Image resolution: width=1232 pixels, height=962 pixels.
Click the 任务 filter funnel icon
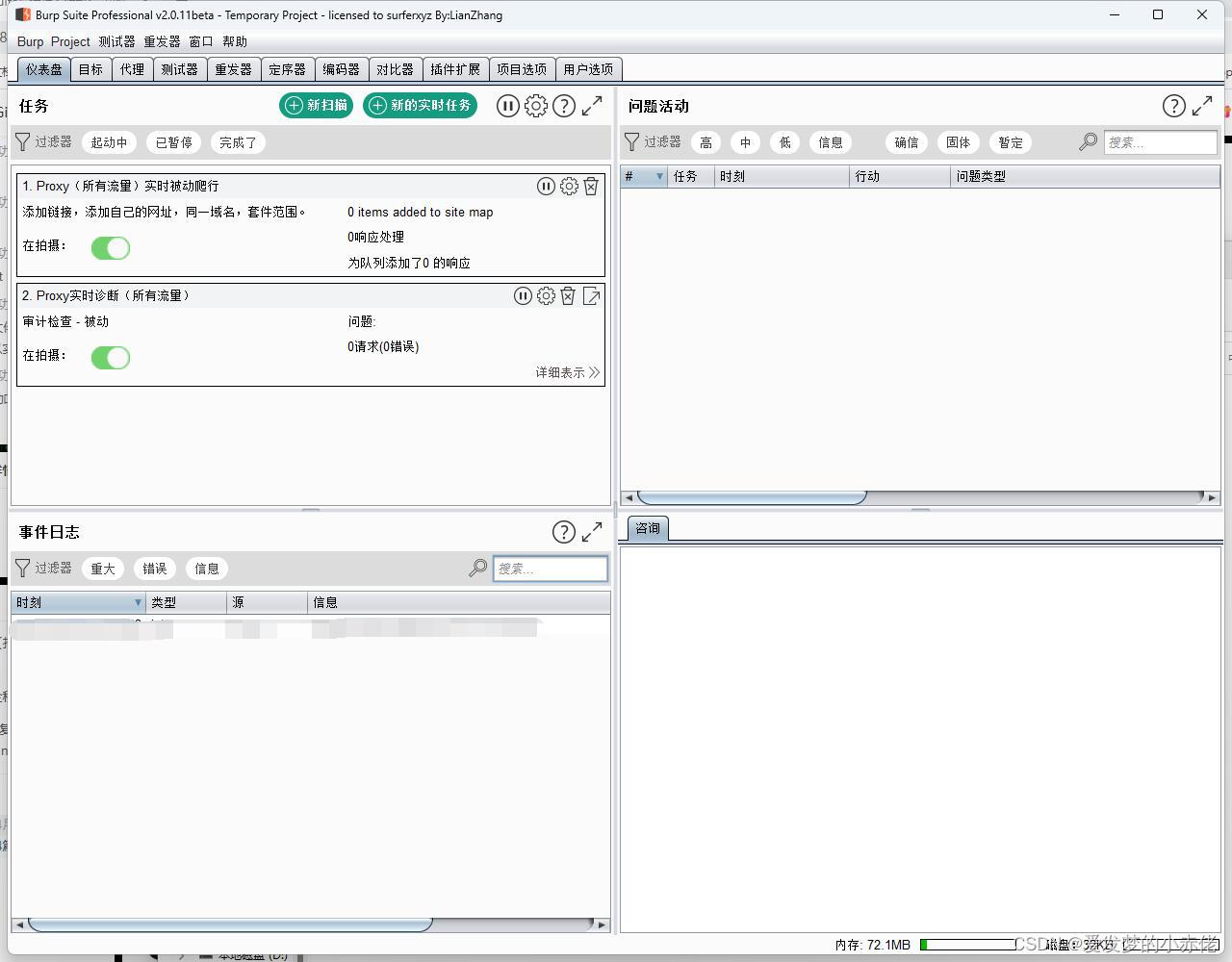coord(23,142)
